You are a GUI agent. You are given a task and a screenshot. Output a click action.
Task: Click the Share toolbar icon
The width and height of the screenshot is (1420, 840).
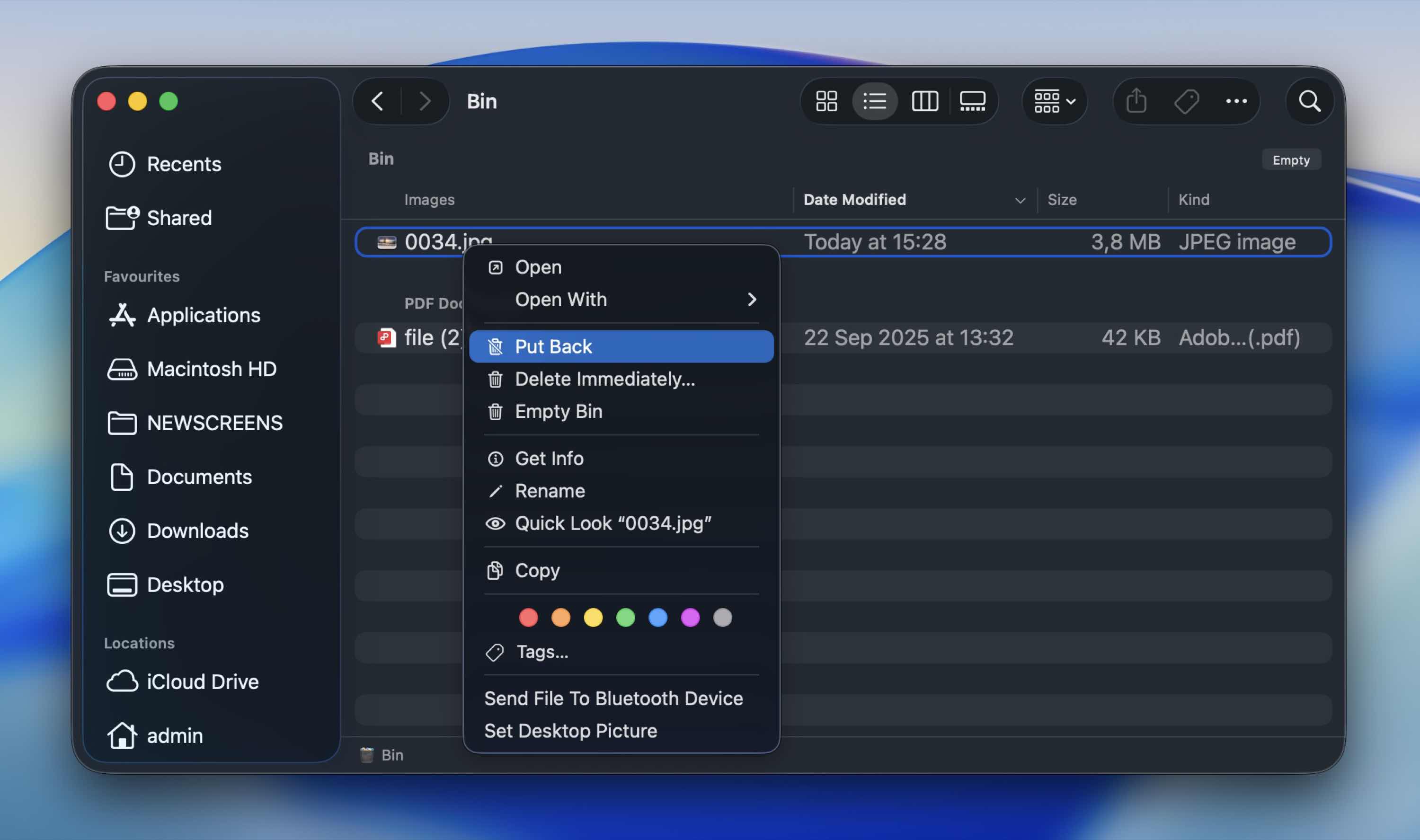[1136, 101]
